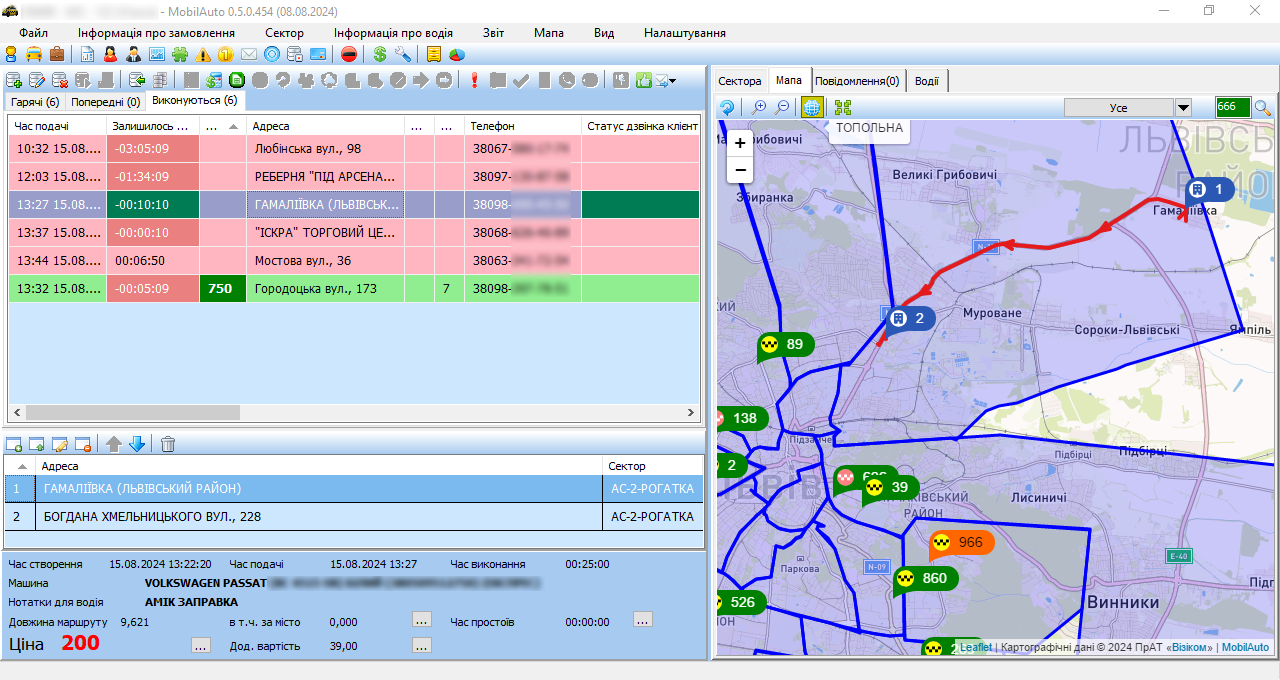Click the pie chart icon in toolbar

[x=457, y=54]
